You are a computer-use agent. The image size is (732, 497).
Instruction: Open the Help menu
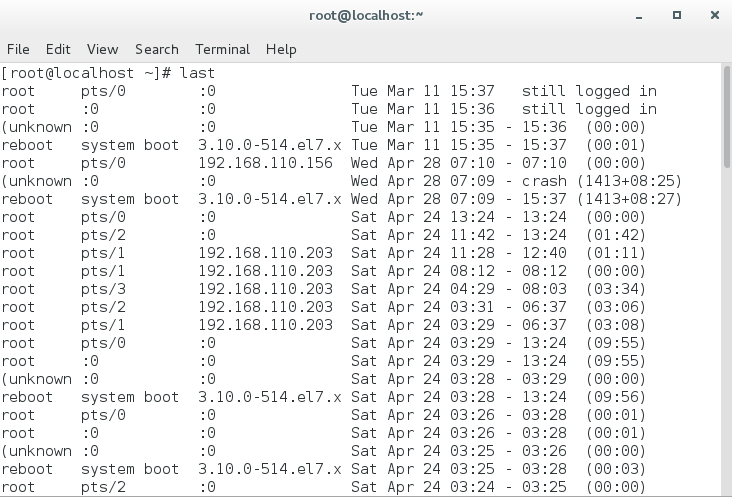click(x=281, y=49)
